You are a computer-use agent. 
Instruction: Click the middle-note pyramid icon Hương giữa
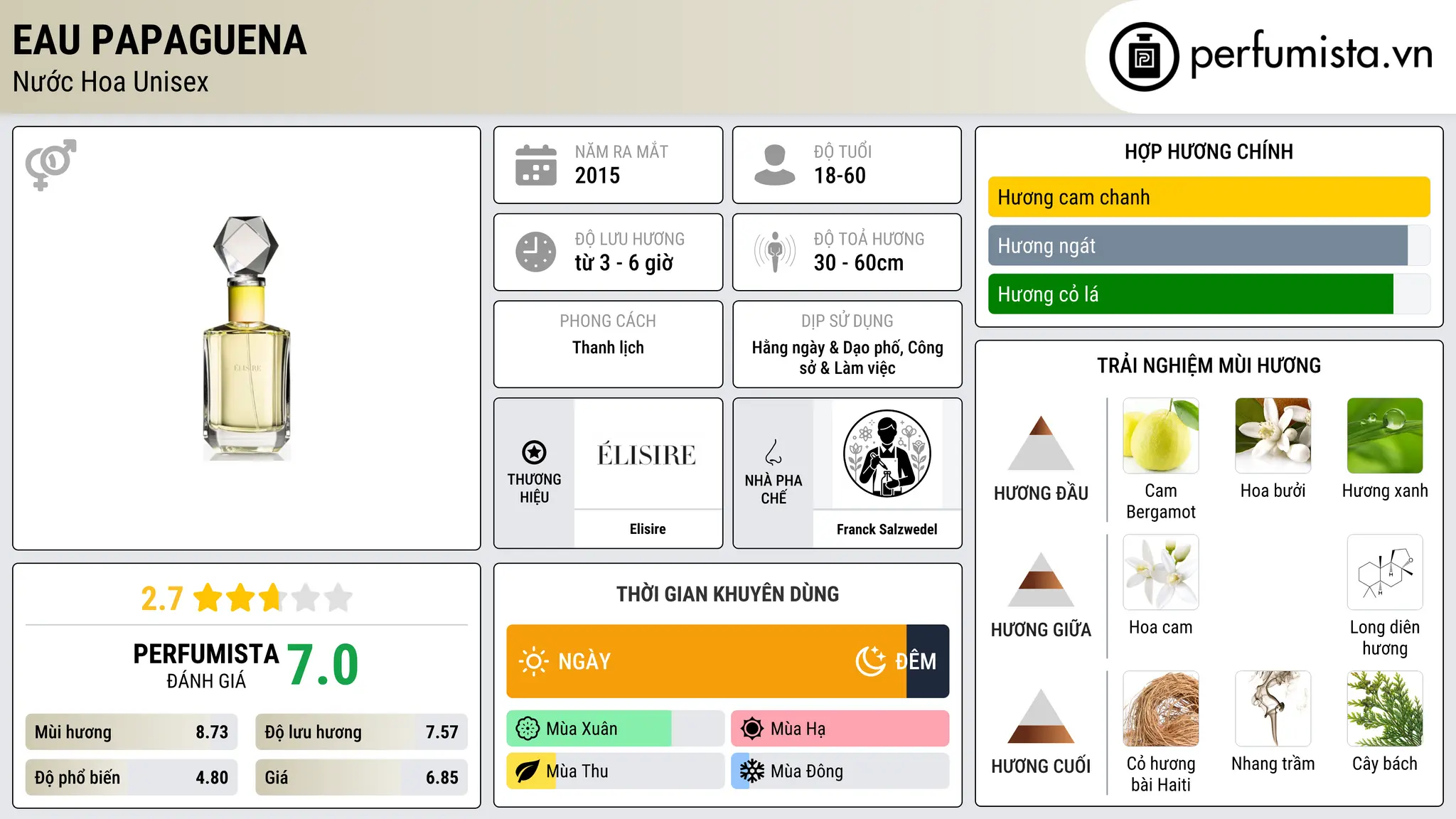point(1041,579)
